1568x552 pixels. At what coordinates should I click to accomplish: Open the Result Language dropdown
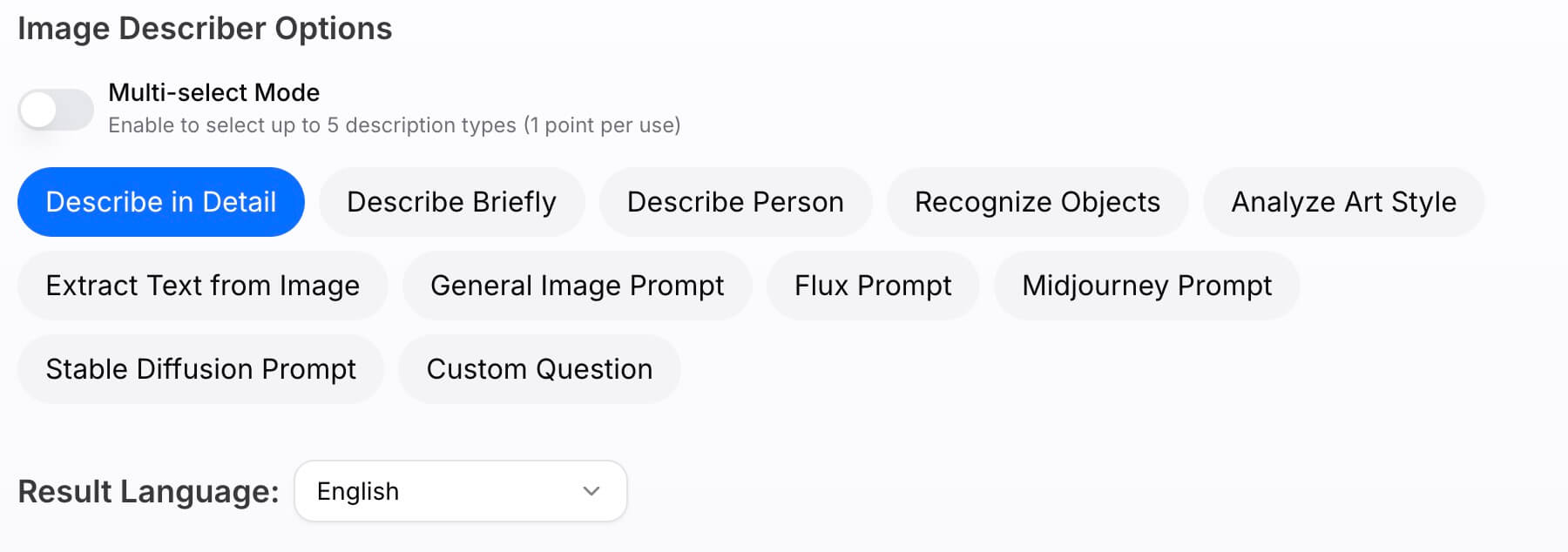(x=460, y=491)
